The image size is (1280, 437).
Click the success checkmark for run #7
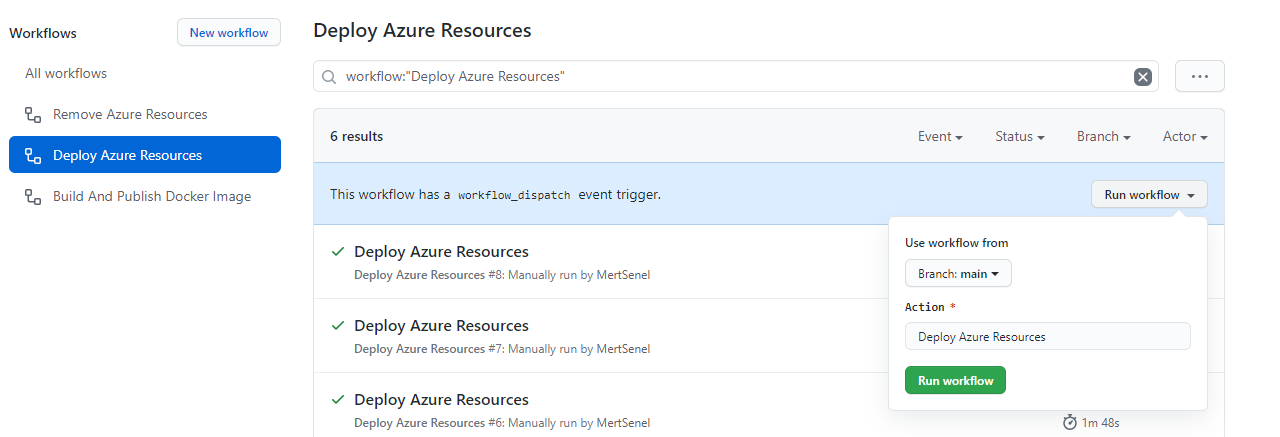pos(338,326)
